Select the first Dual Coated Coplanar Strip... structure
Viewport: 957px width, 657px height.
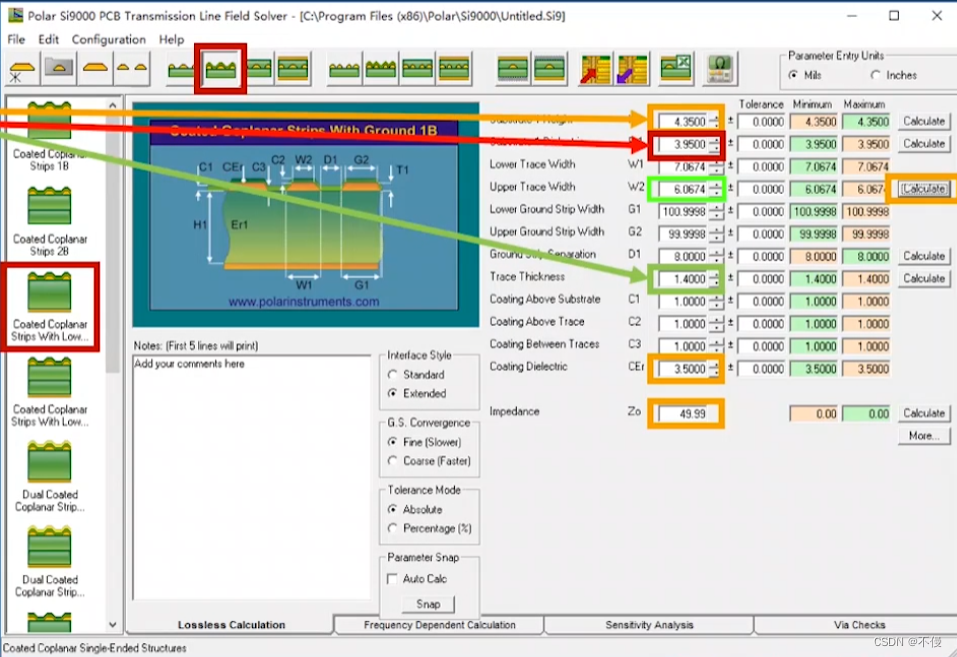49,477
